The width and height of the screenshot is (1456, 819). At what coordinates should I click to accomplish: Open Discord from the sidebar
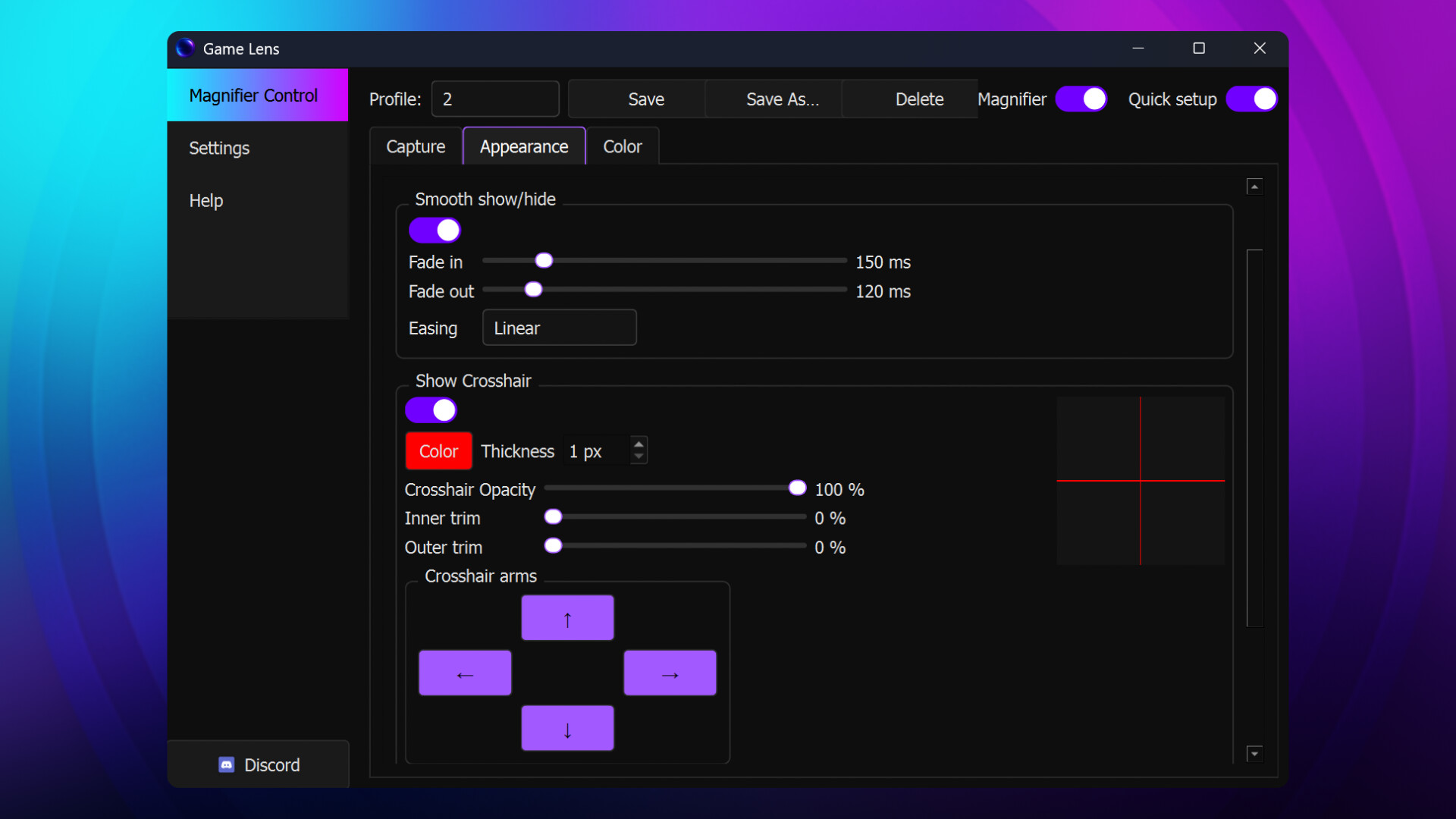[259, 764]
